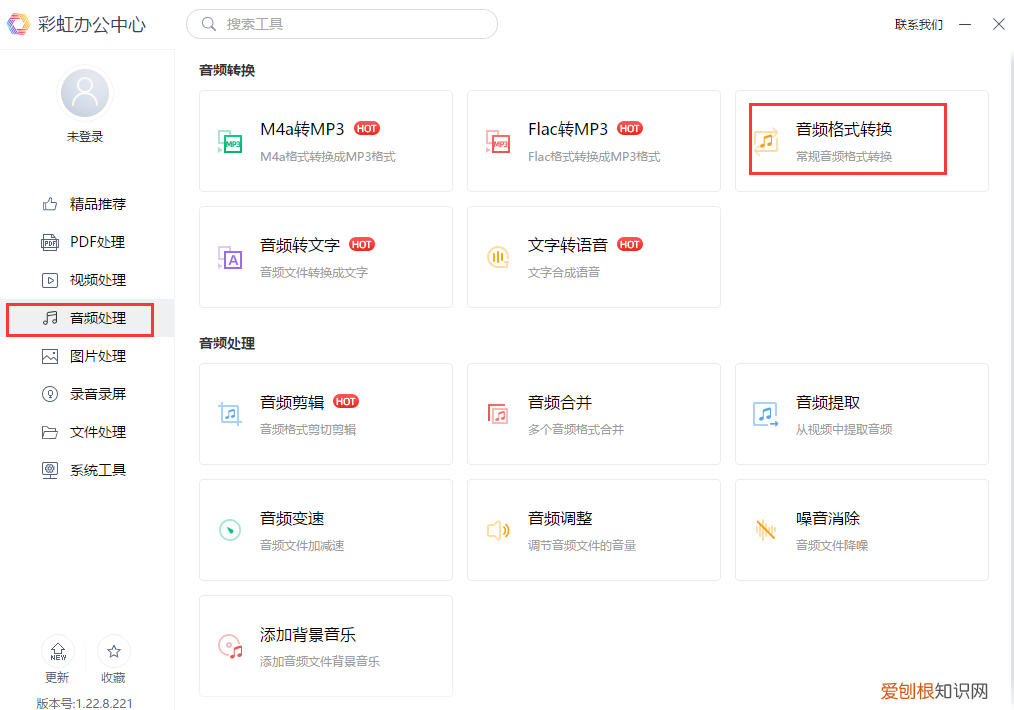Select the 音频格式转换 tool
The height and width of the screenshot is (710, 1014).
(847, 140)
